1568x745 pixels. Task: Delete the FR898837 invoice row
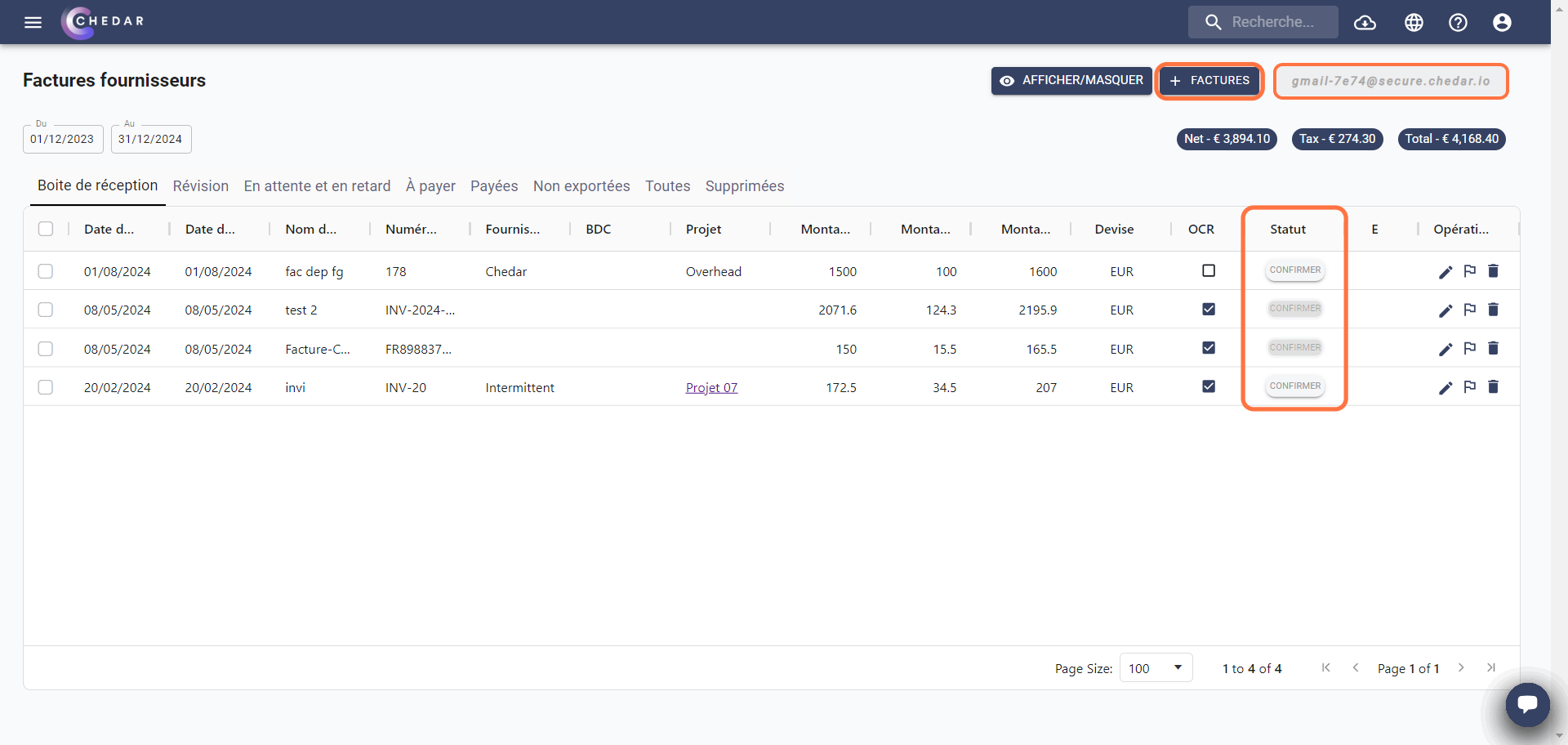coord(1493,349)
